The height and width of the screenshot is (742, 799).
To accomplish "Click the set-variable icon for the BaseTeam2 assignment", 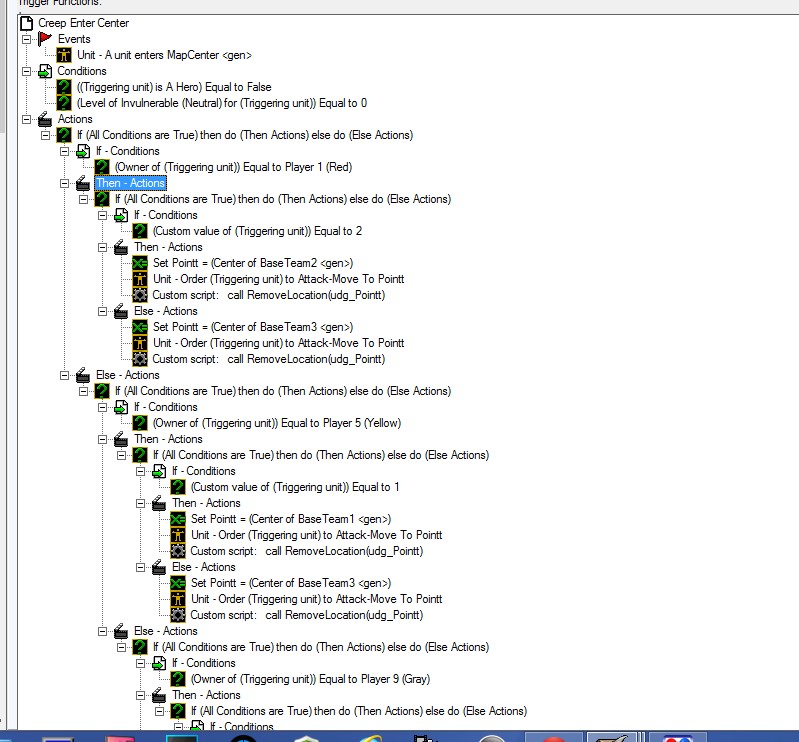I will 140,263.
